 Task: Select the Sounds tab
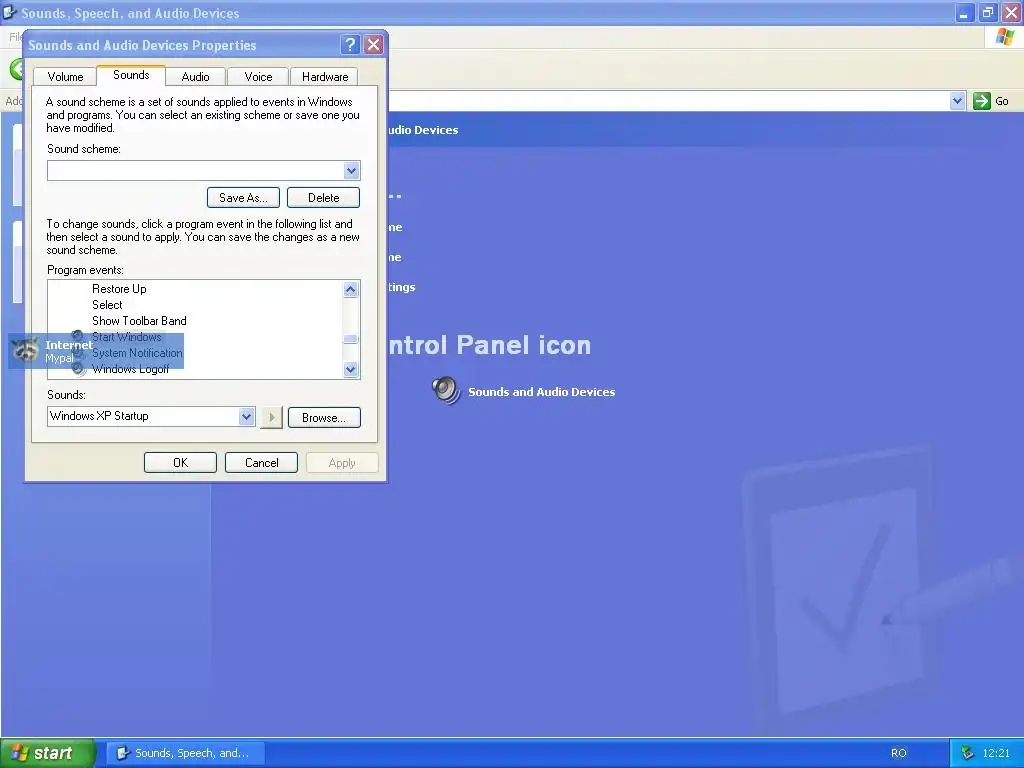click(x=131, y=75)
